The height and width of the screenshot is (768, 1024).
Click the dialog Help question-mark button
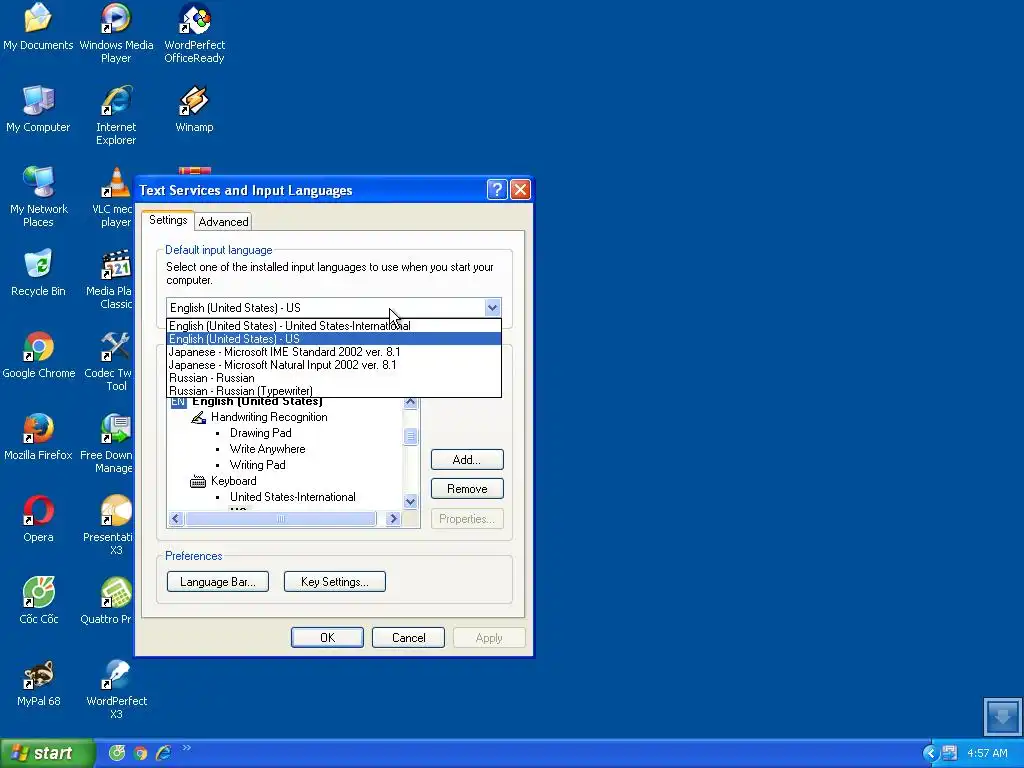[497, 190]
